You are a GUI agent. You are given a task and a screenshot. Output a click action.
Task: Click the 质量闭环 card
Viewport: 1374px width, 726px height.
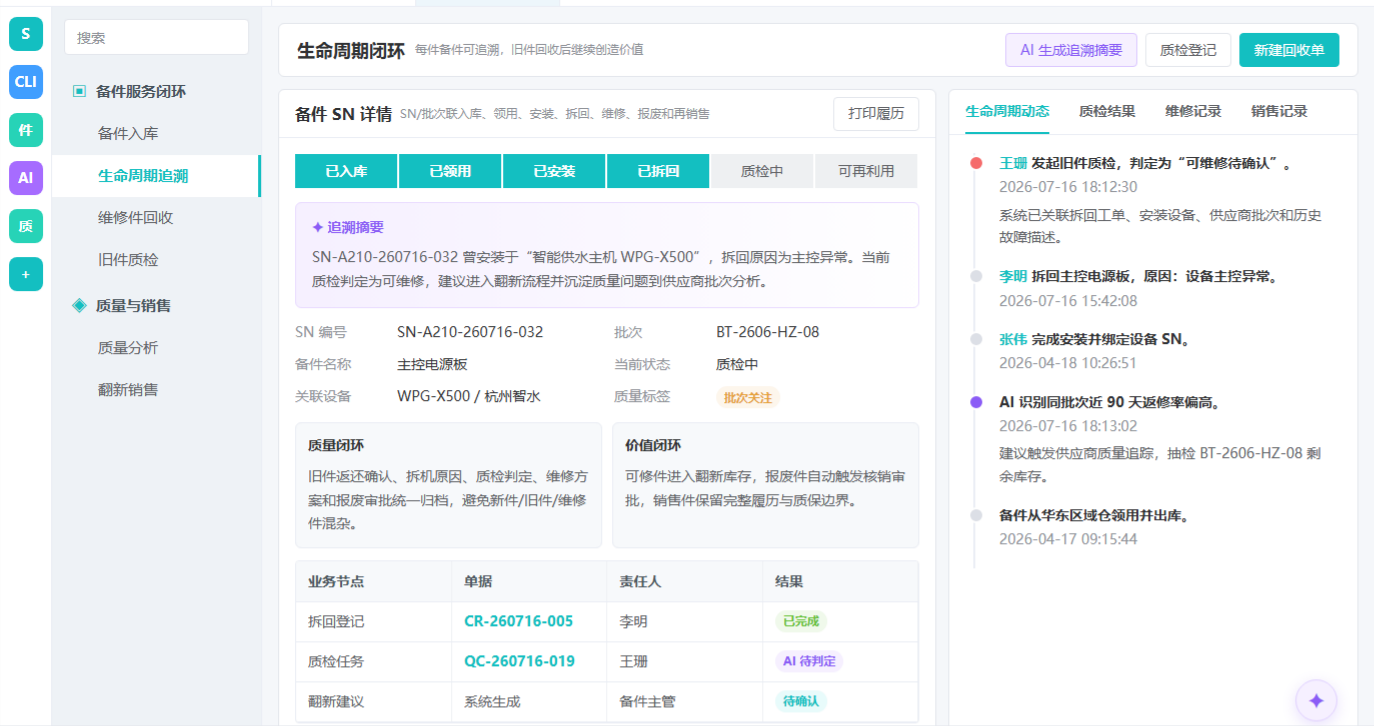click(449, 485)
